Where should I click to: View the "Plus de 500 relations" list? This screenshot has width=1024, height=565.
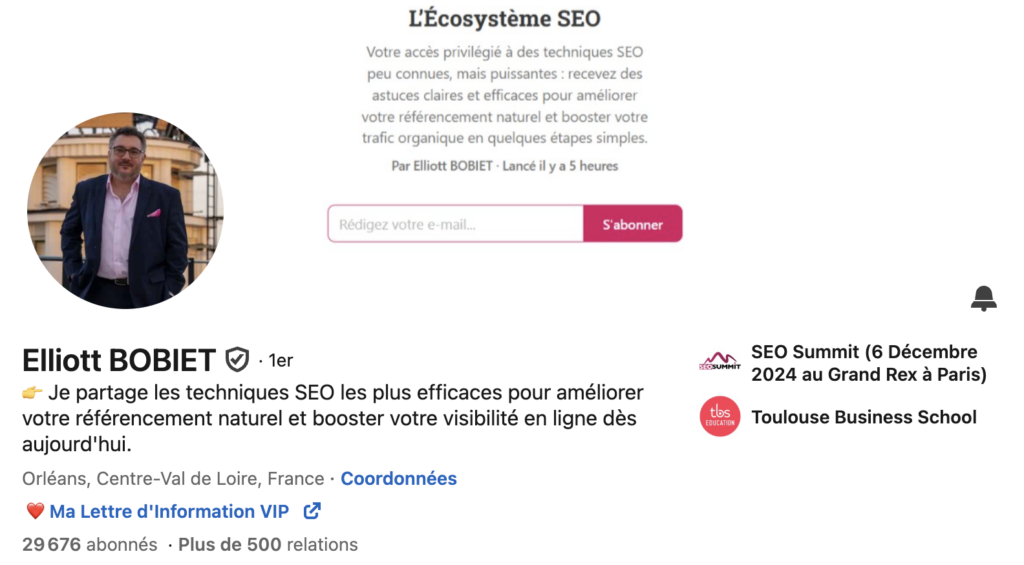pos(267,545)
